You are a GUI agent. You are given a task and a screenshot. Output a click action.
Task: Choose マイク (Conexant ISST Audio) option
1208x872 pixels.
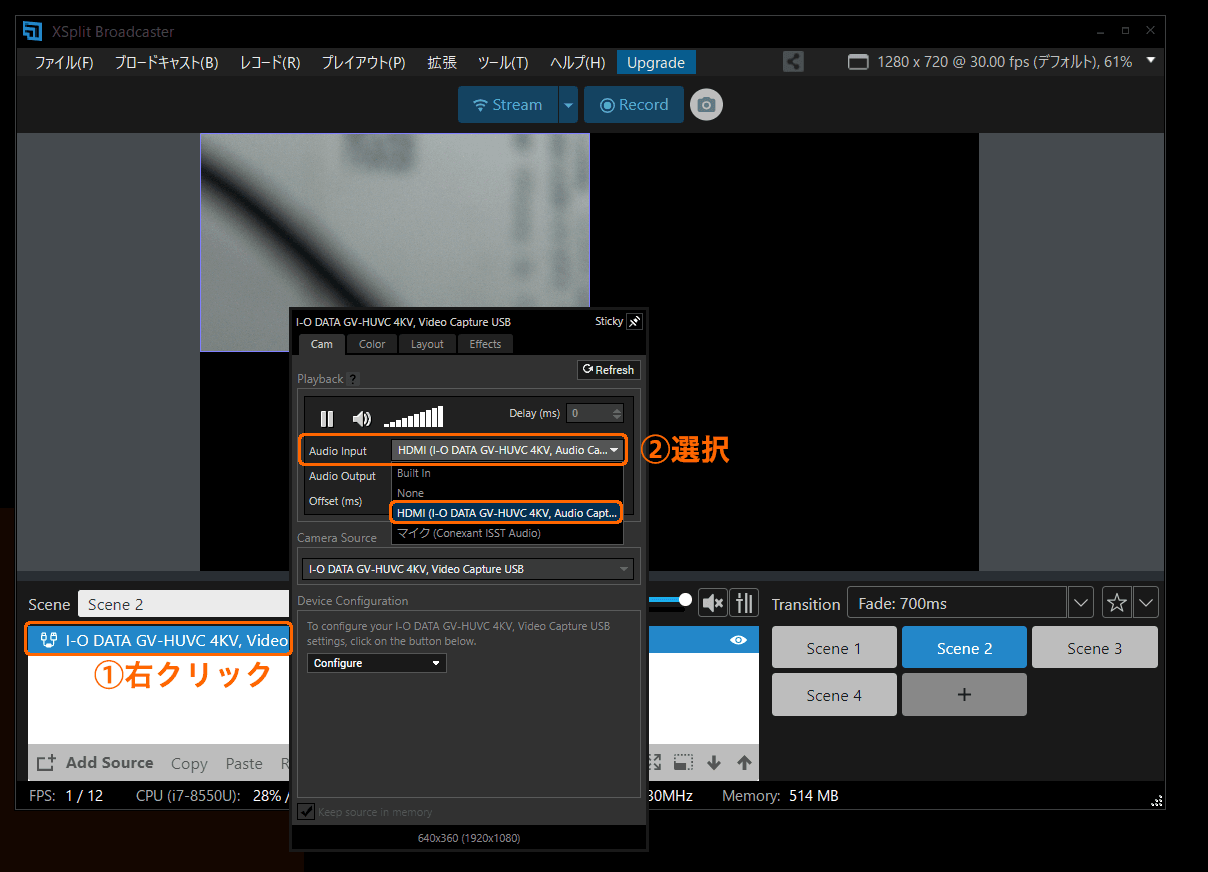coord(506,533)
